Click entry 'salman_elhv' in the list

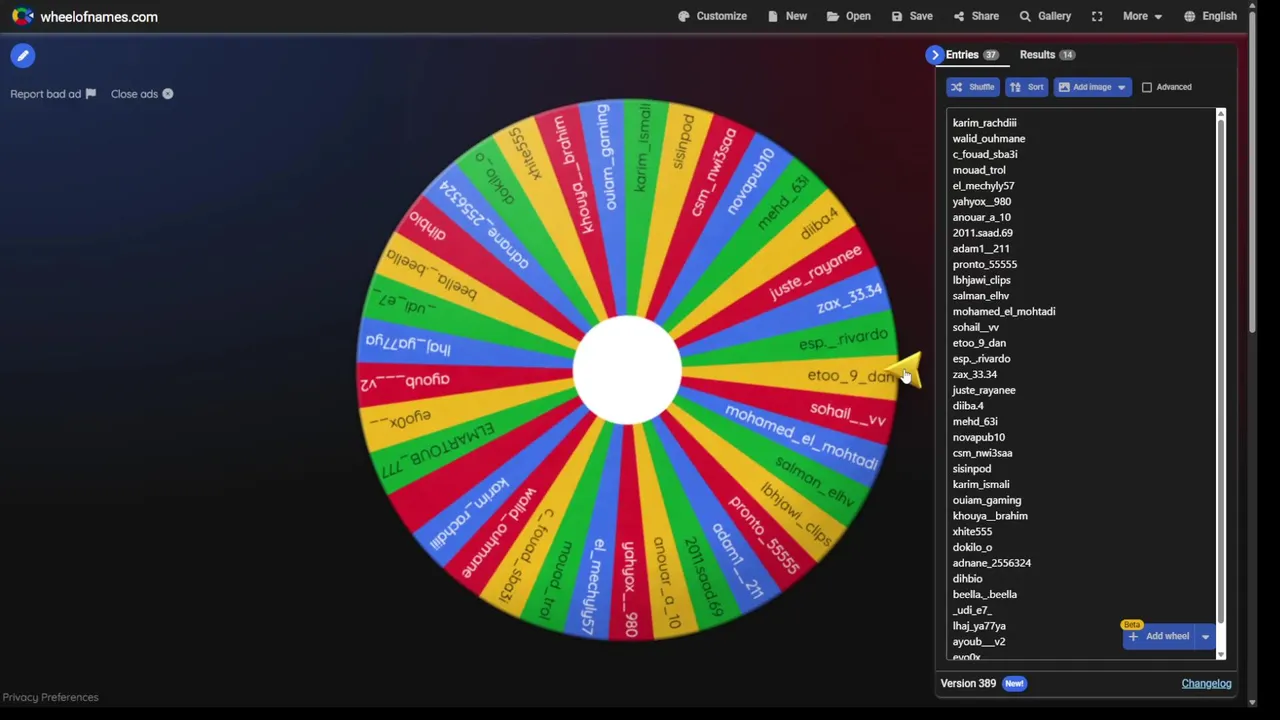tap(981, 296)
